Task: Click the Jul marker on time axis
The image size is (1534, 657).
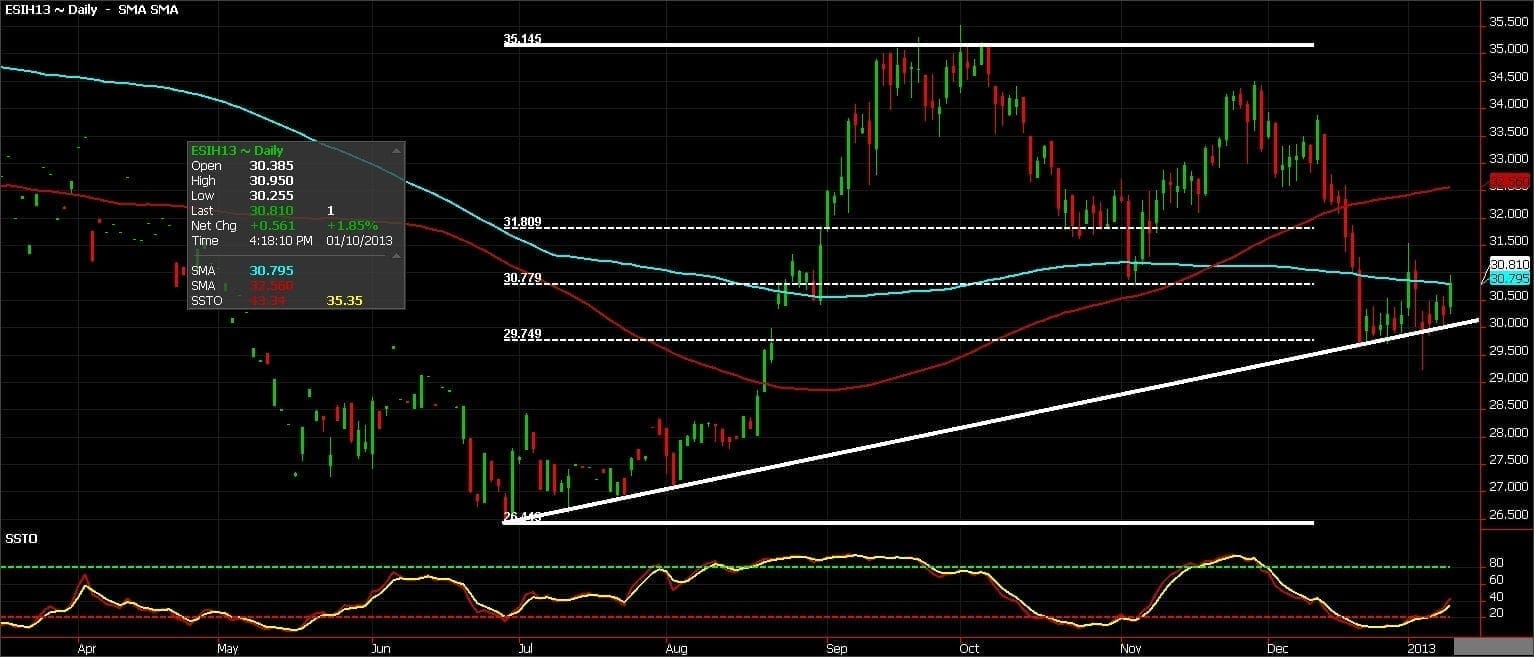Action: 524,648
